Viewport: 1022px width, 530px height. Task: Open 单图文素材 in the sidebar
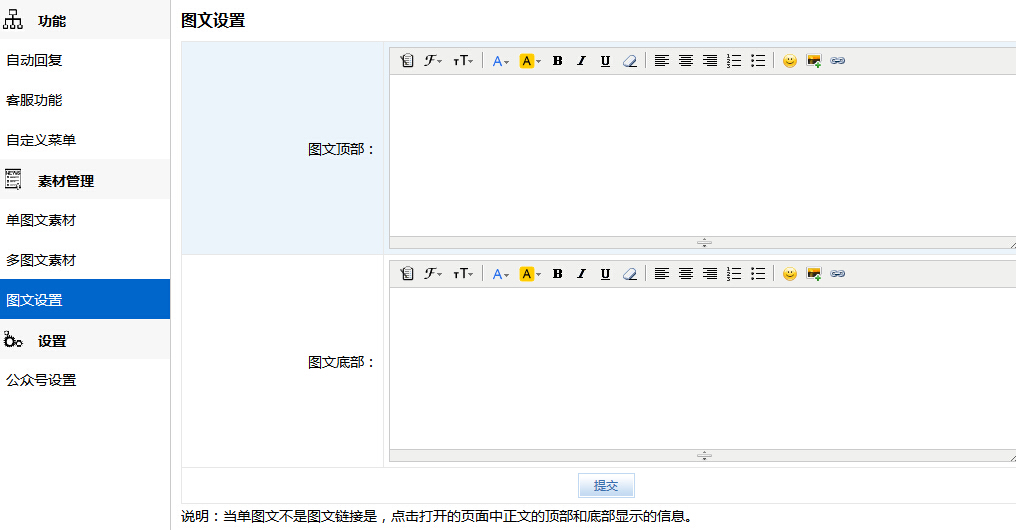[41, 220]
